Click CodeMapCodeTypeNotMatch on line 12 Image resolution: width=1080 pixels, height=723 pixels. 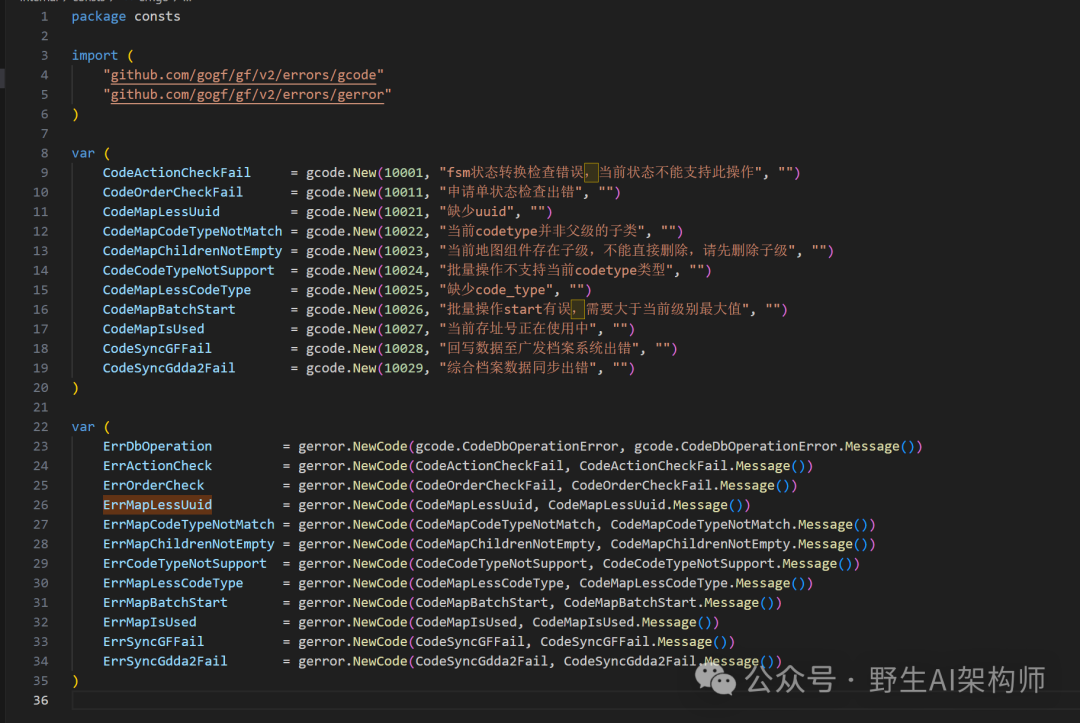(x=192, y=231)
